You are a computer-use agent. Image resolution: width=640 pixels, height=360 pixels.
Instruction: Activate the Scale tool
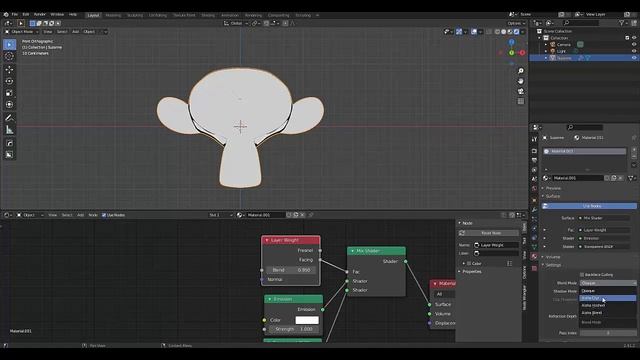point(9,93)
